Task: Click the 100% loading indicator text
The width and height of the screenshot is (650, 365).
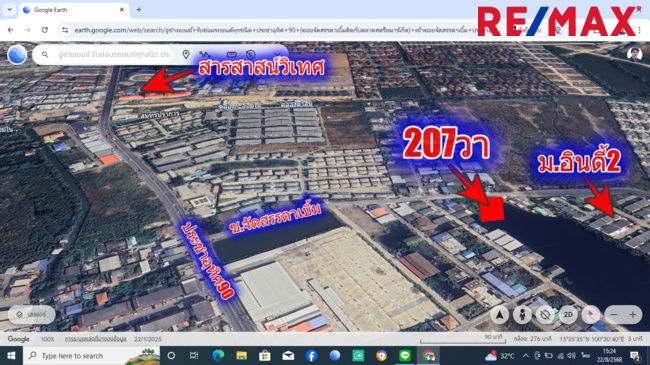Action: [x=47, y=339]
